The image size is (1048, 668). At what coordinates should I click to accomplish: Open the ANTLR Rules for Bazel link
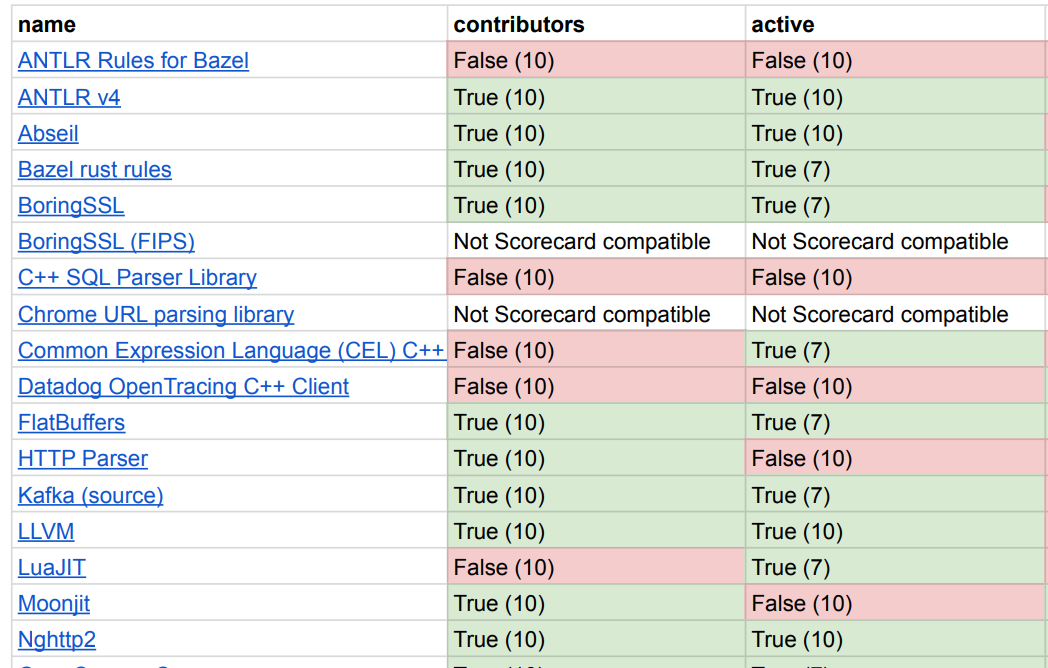[x=133, y=61]
